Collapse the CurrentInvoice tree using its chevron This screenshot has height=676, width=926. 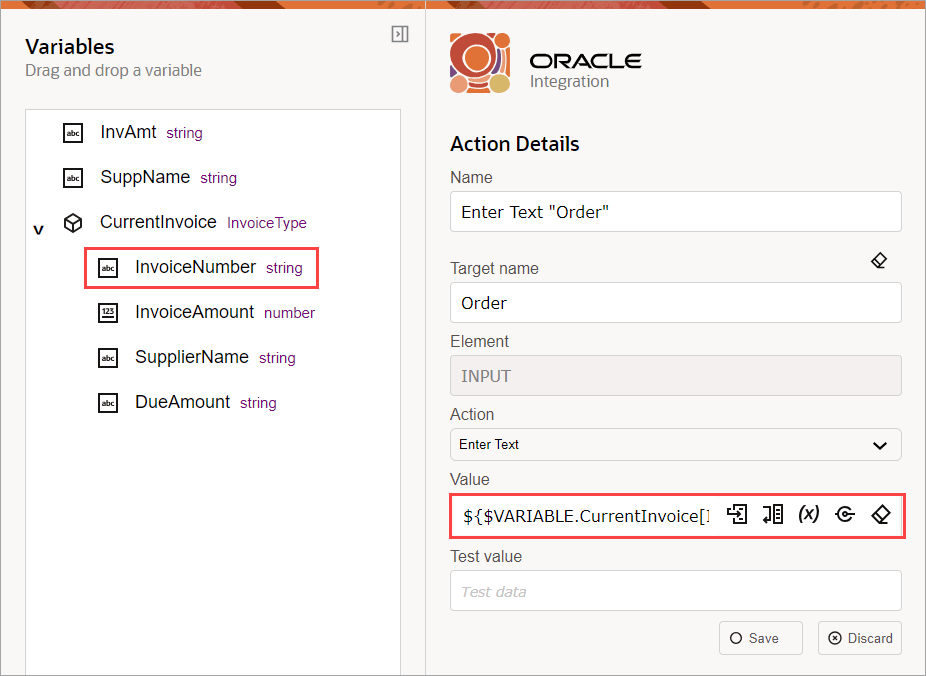point(38,228)
